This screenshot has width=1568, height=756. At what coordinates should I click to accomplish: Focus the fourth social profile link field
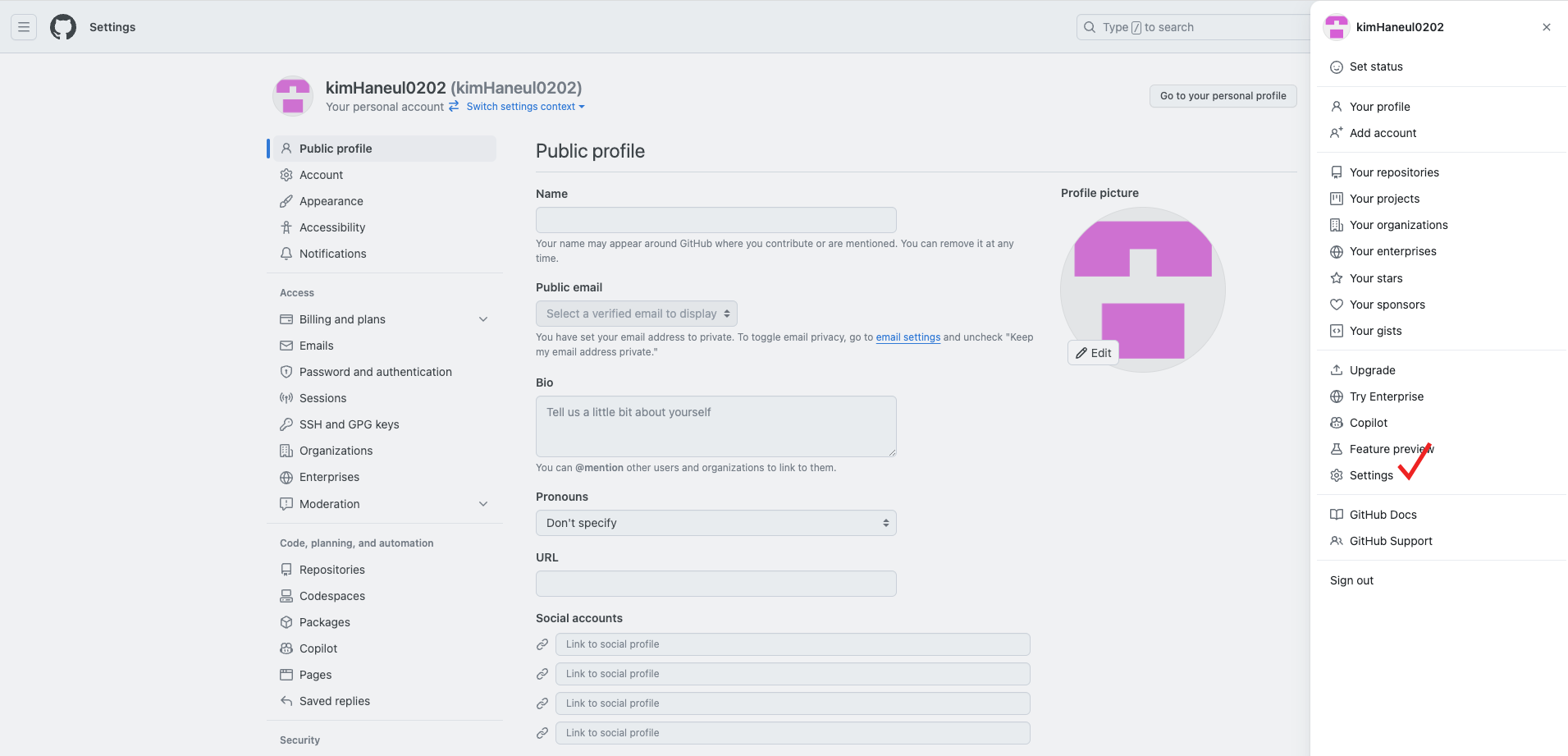[793, 733]
